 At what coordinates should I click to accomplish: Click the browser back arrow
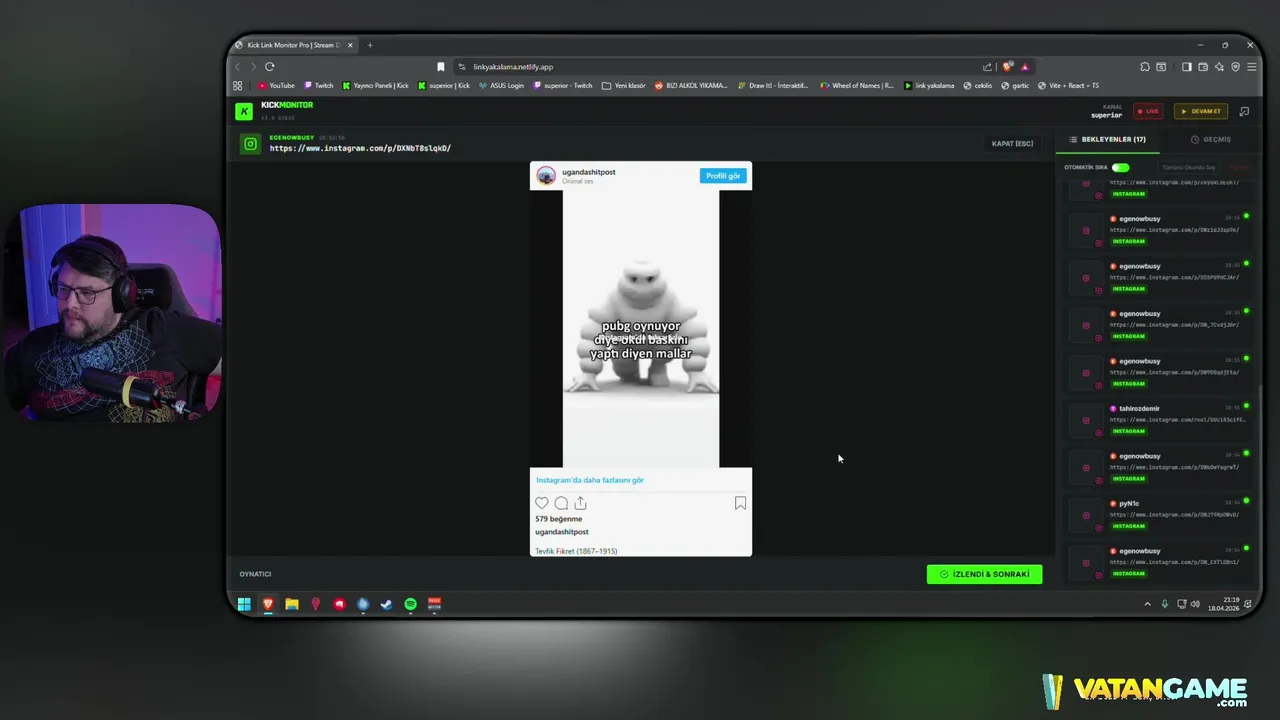pyautogui.click(x=238, y=67)
